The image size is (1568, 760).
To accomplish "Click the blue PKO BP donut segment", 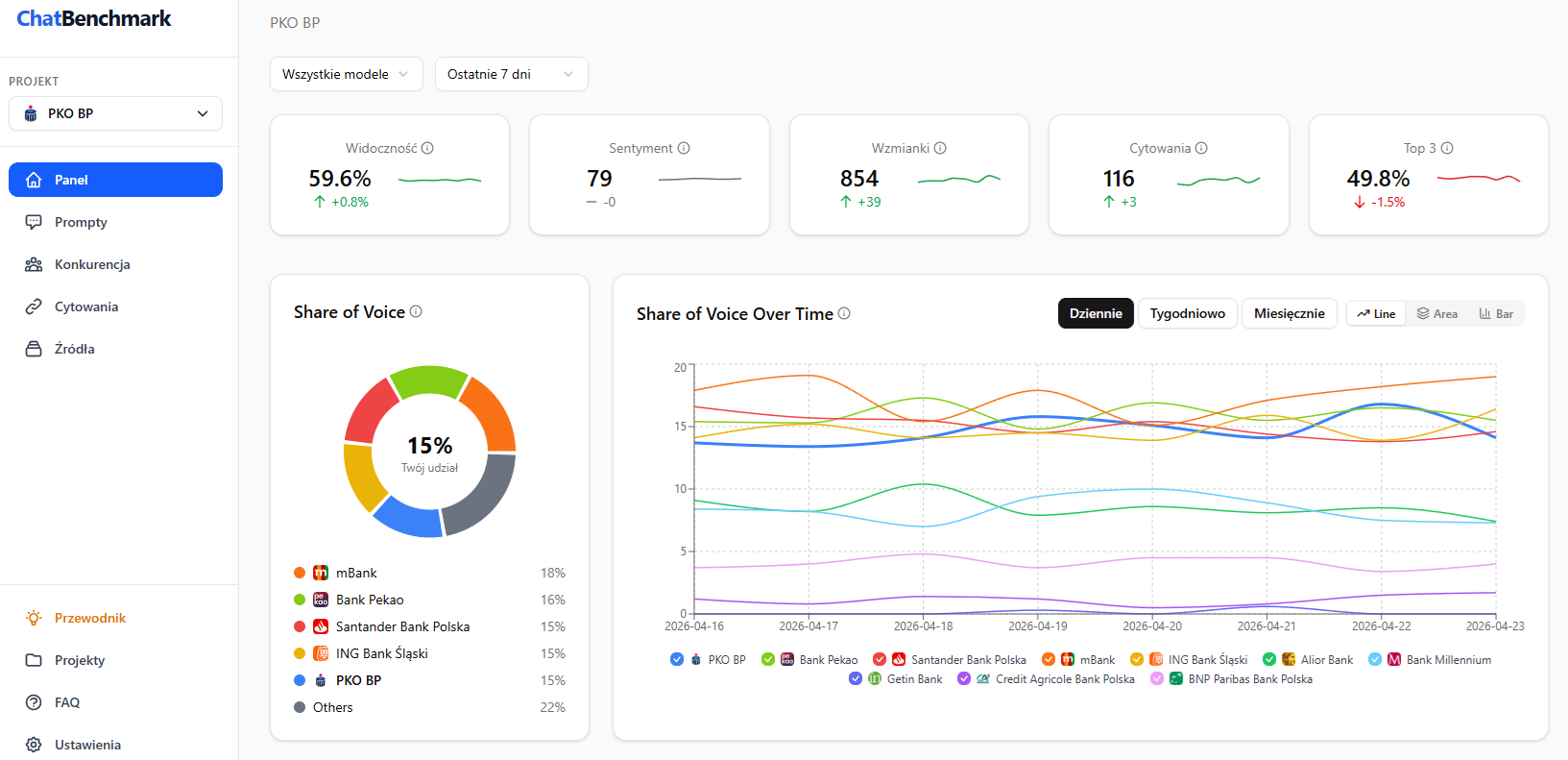I will coord(408,518).
